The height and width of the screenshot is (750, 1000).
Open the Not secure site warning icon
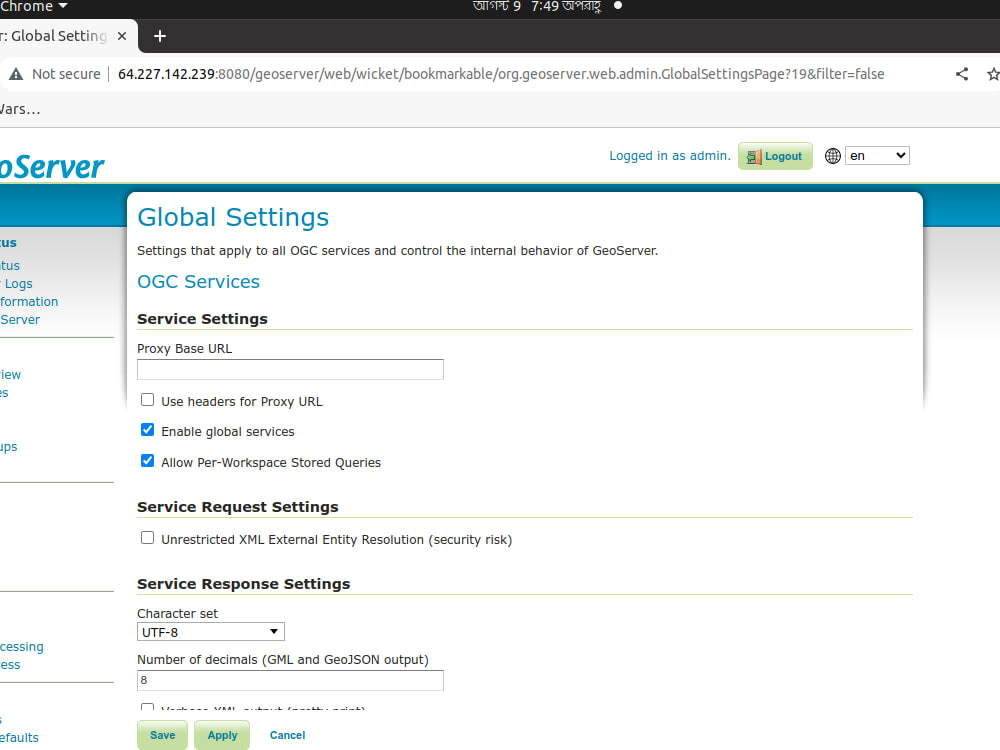[16, 74]
